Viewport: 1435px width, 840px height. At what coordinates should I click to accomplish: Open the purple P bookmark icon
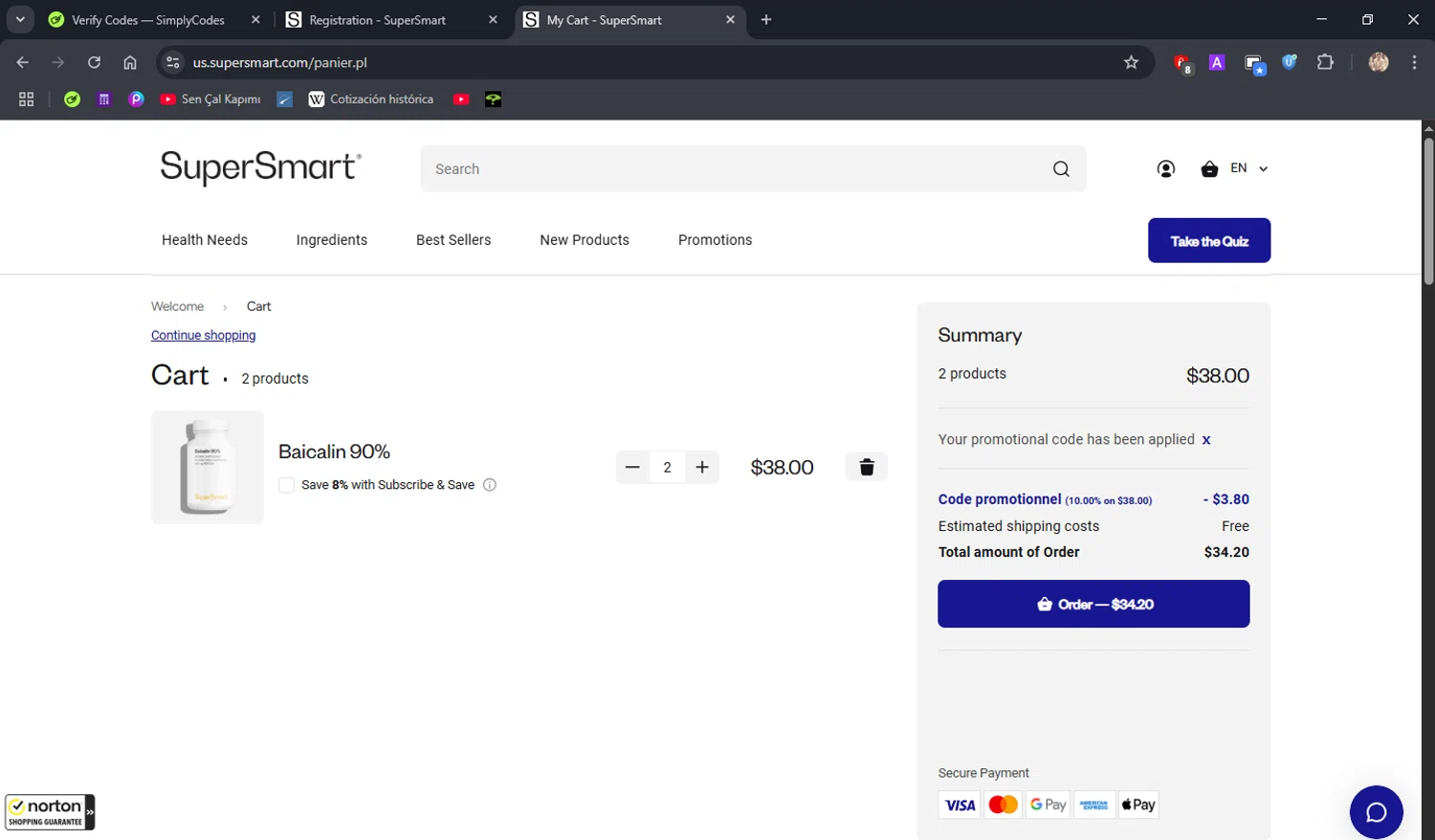(137, 99)
